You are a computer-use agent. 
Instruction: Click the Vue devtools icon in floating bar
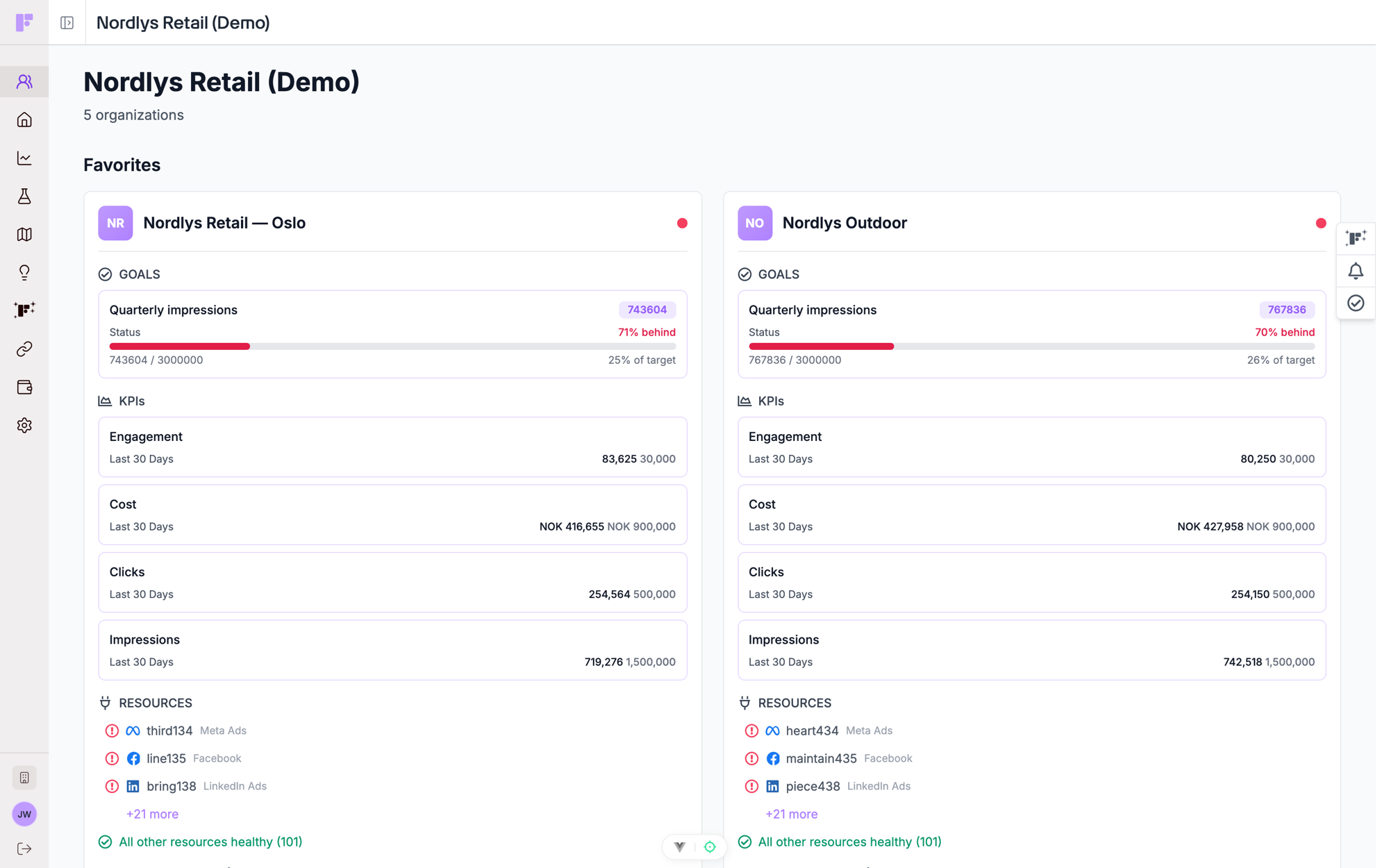click(x=680, y=846)
